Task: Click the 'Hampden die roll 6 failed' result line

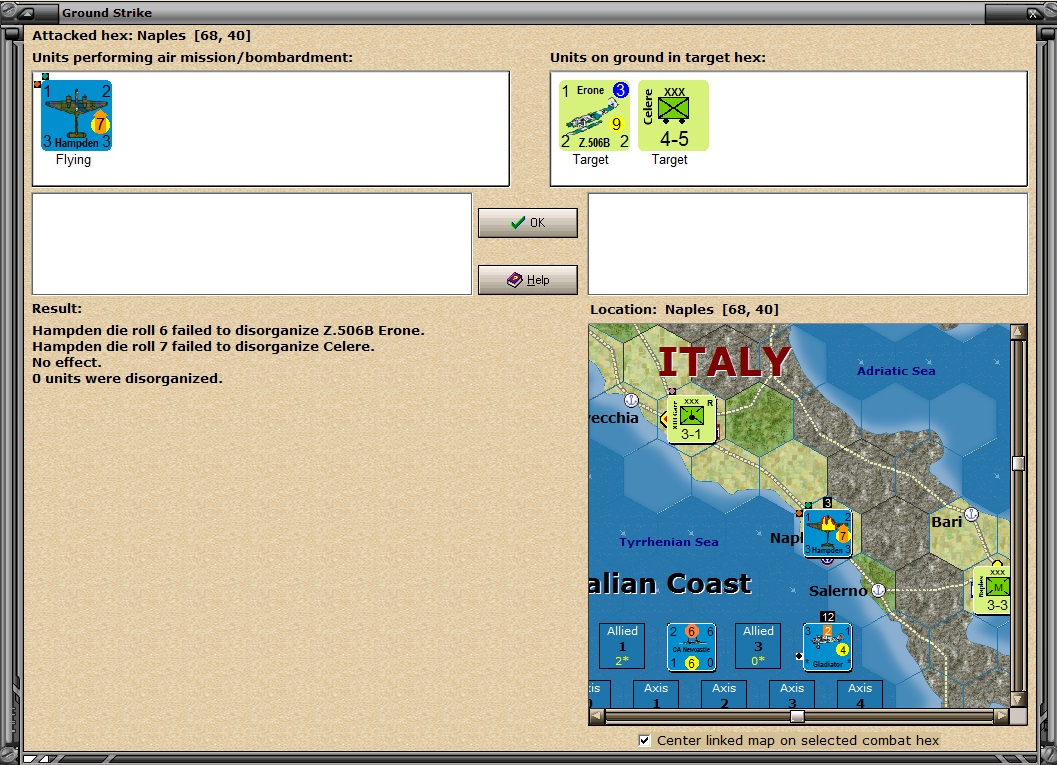Action: pyautogui.click(x=229, y=330)
